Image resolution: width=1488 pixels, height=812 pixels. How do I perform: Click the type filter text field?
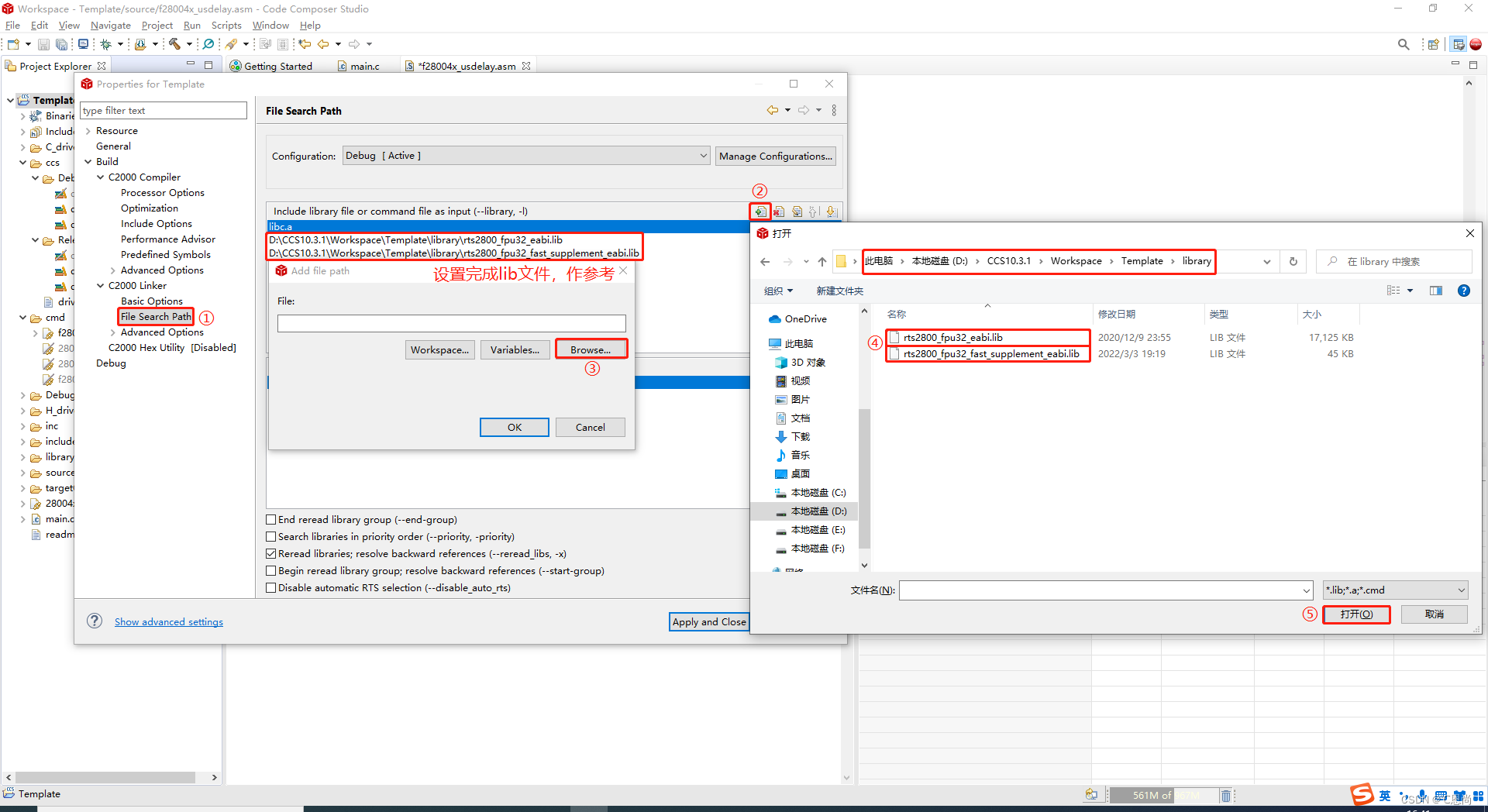(x=163, y=110)
